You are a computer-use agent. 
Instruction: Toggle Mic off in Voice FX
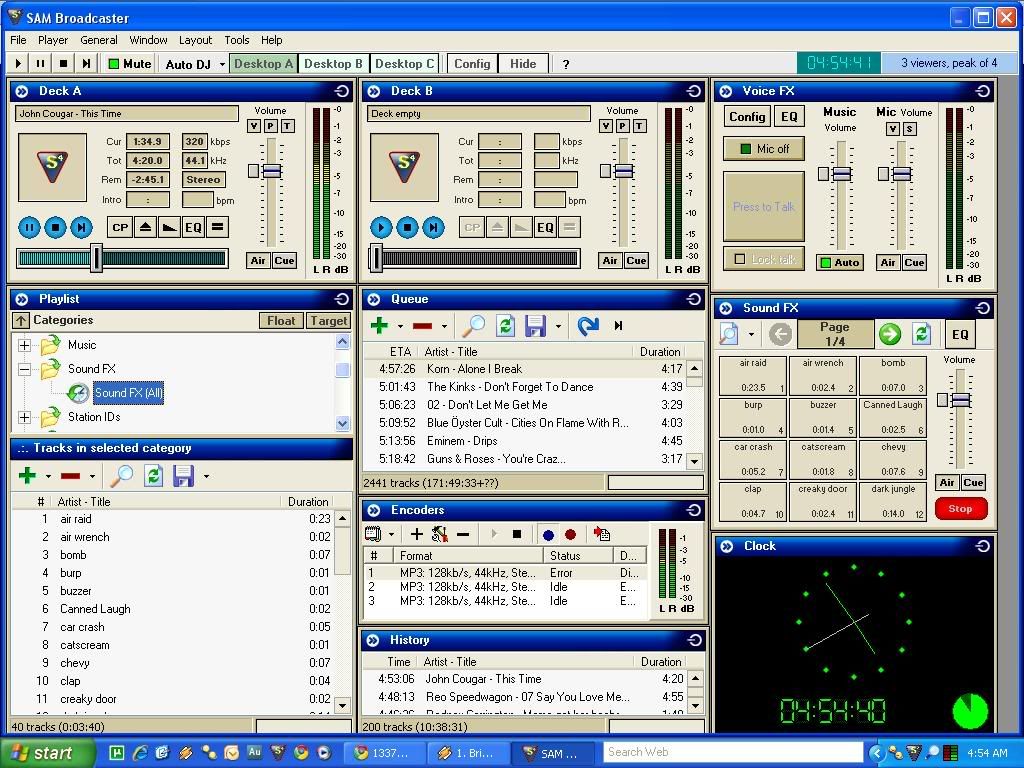coord(763,149)
